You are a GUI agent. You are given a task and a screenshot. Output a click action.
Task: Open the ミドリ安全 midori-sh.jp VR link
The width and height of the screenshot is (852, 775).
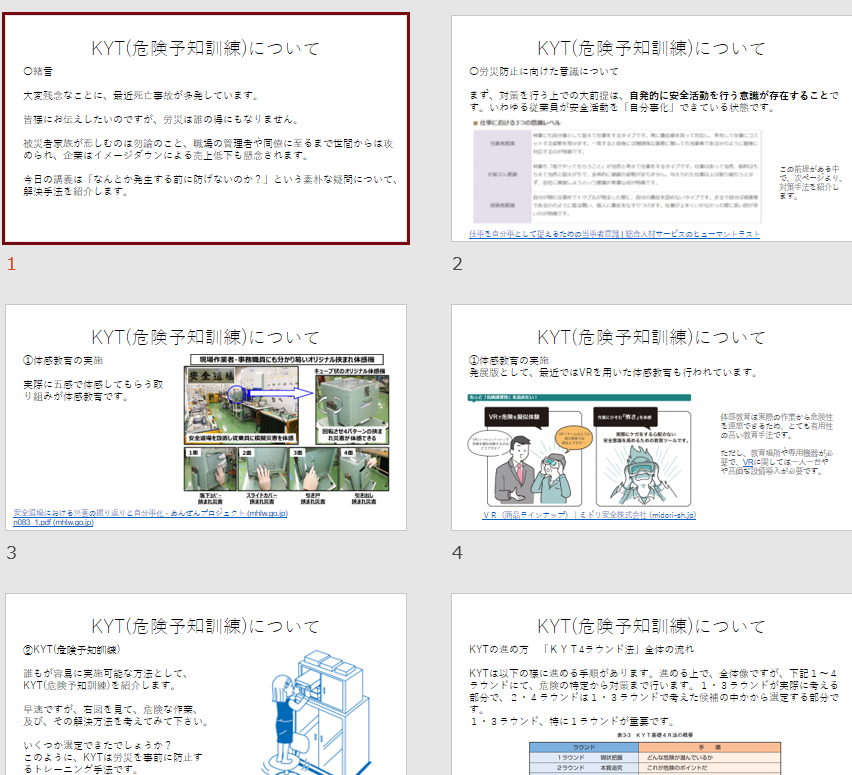coord(590,515)
